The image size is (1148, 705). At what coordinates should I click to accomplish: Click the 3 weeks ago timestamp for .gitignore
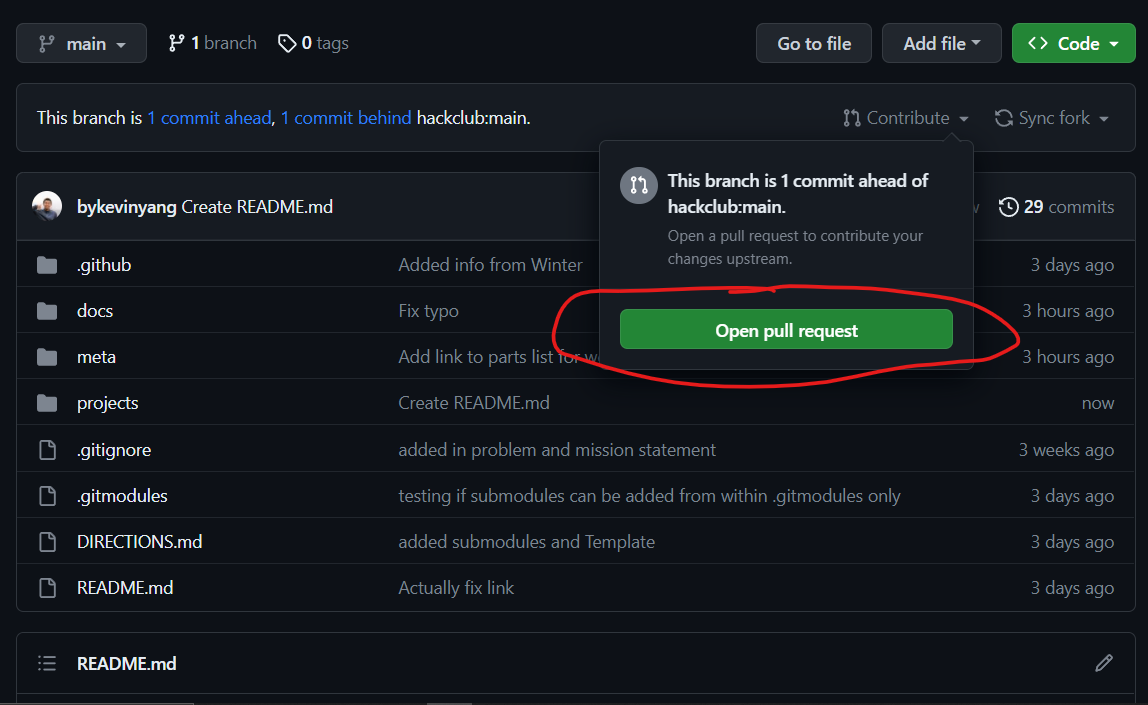click(x=1066, y=450)
